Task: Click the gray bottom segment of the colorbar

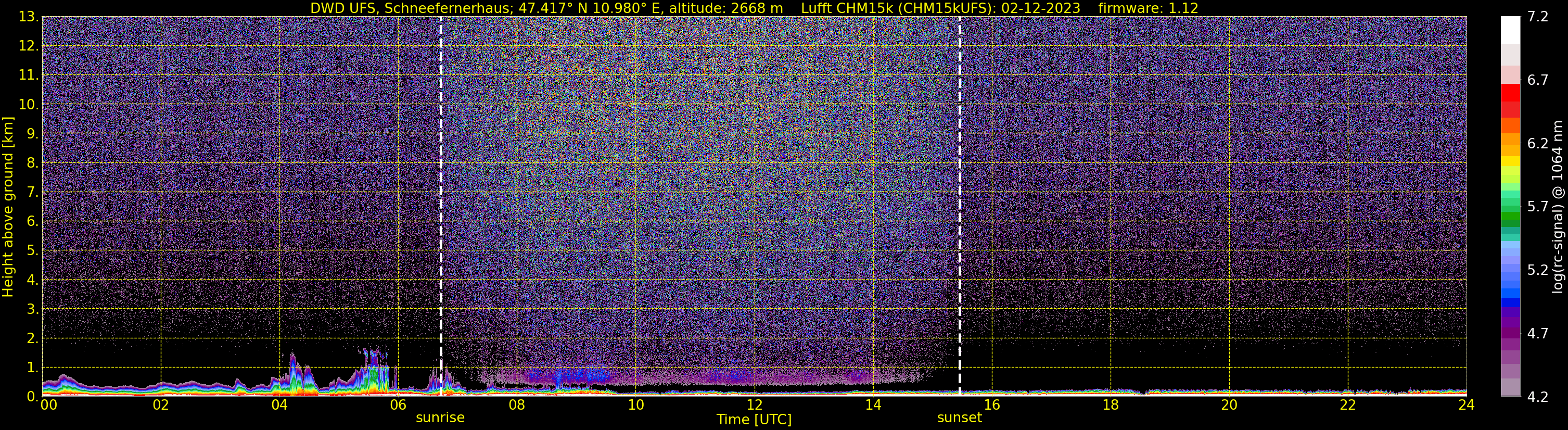Action: pyautogui.click(x=1511, y=387)
